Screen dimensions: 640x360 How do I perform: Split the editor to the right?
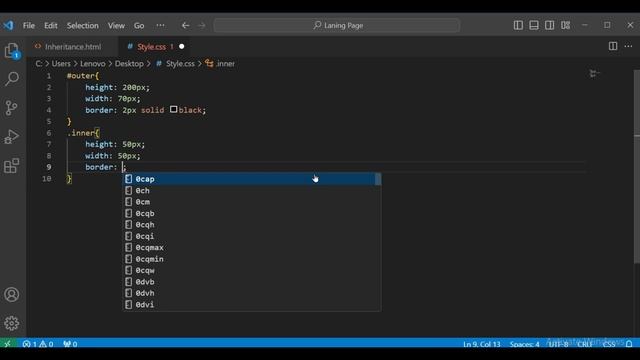pos(613,46)
